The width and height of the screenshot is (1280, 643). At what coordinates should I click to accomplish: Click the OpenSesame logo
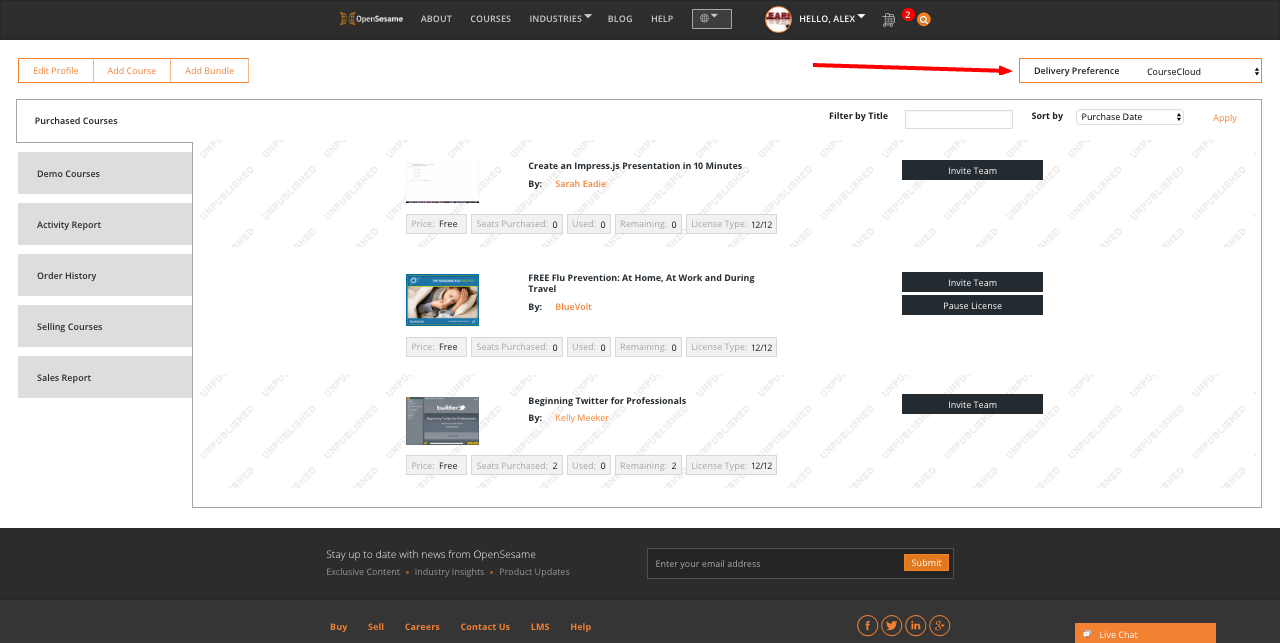point(370,19)
